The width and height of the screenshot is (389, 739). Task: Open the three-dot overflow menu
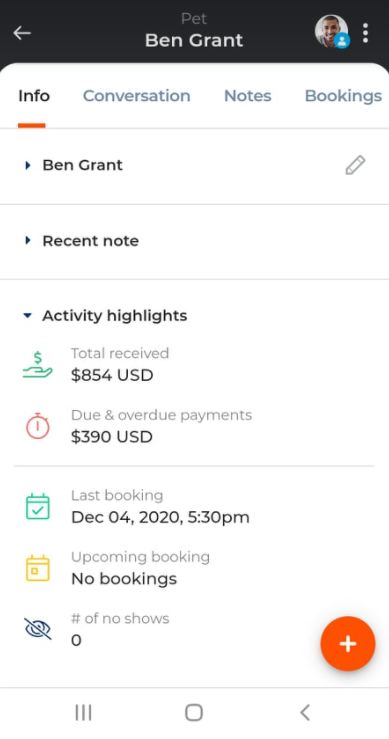click(x=365, y=33)
